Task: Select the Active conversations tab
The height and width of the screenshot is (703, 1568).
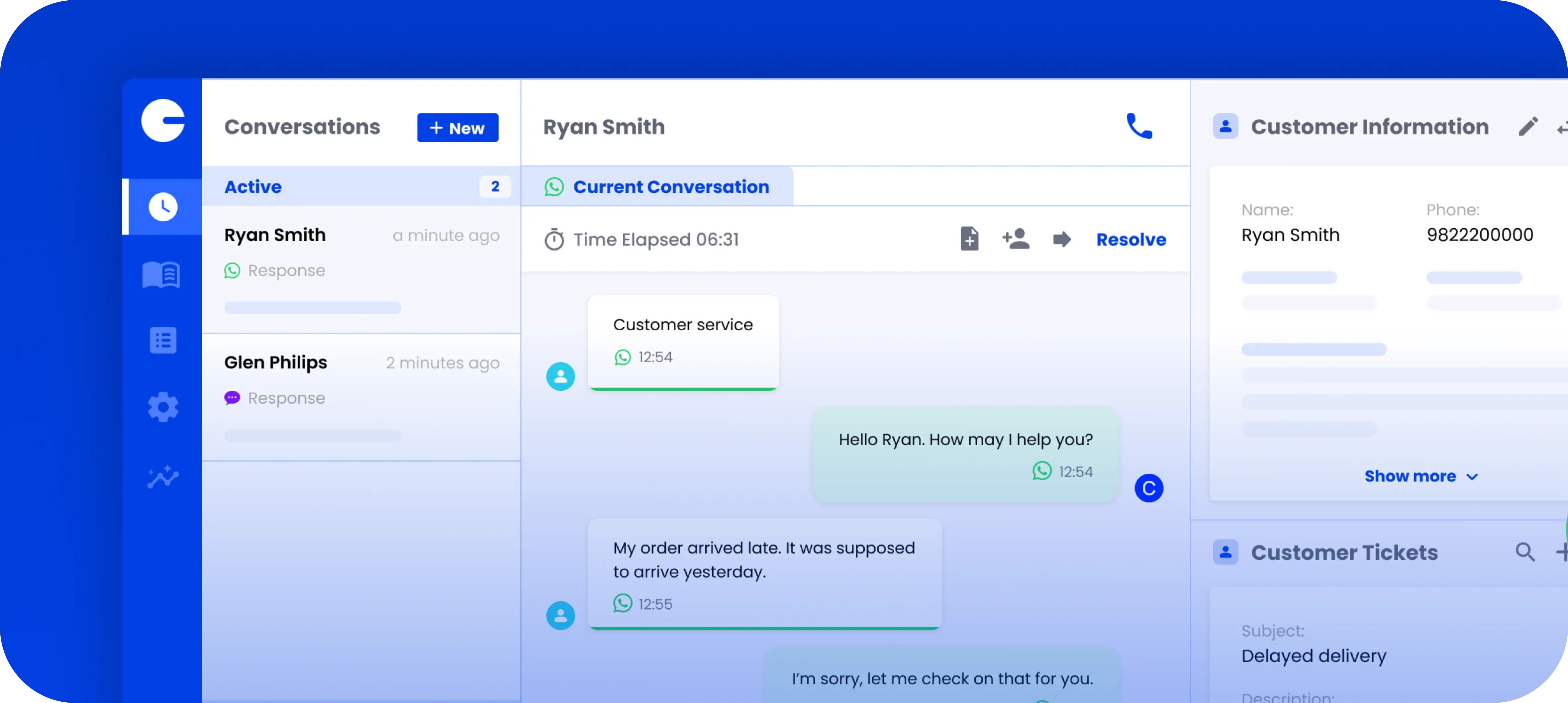Action: tap(361, 186)
